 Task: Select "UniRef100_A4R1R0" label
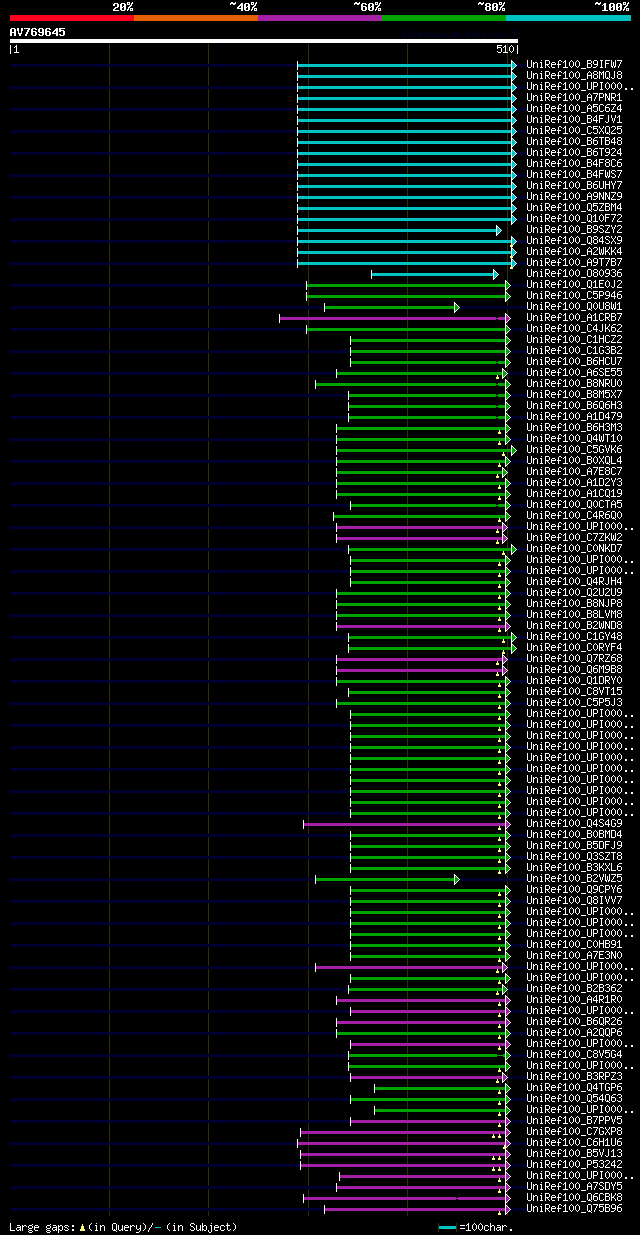point(574,1000)
